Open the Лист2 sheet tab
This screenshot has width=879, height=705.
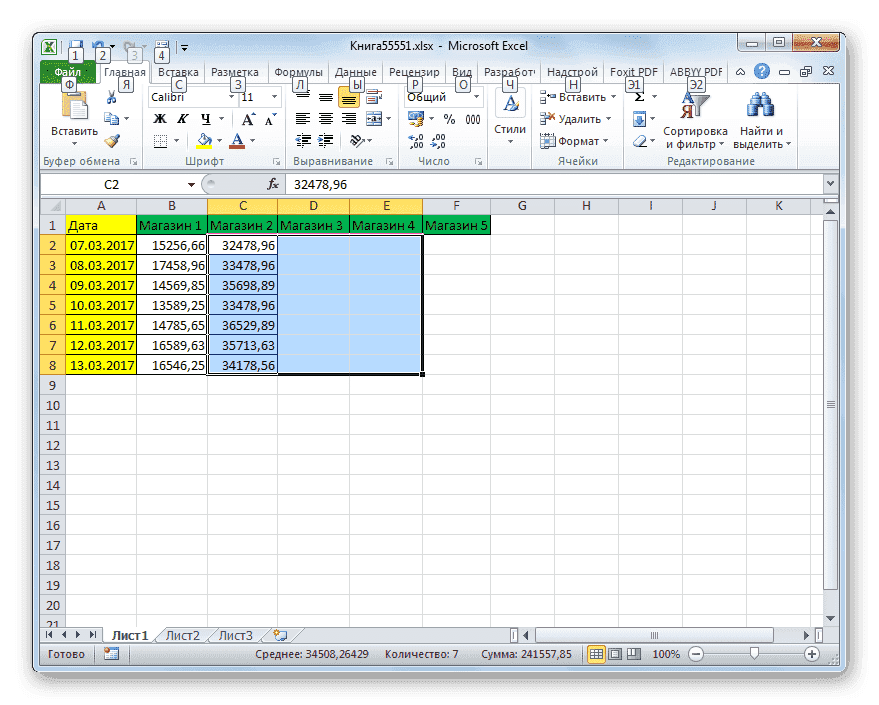(183, 633)
